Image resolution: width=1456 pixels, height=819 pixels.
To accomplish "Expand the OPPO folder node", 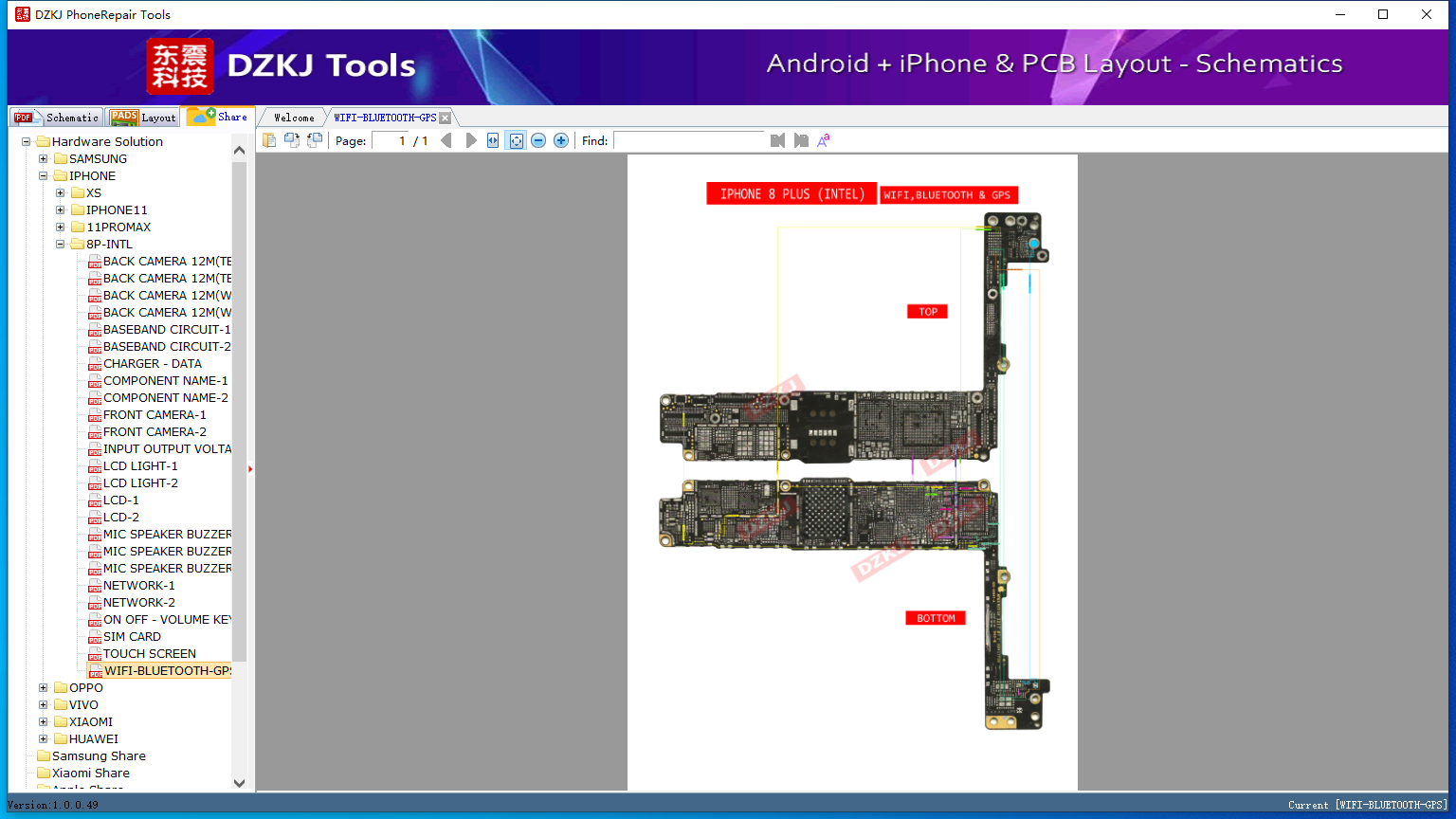I will [44, 688].
